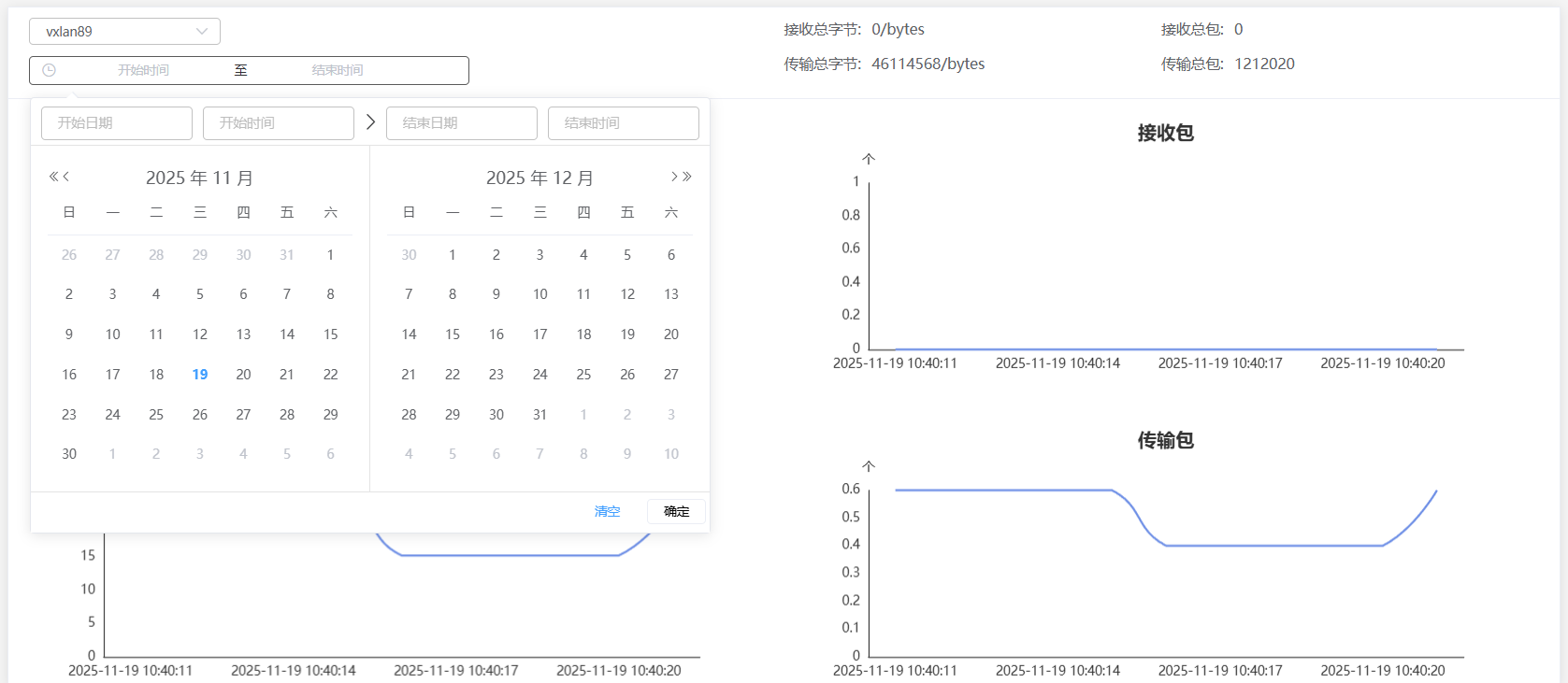1568x683 pixels.
Task: Select December 31 in the right calendar
Action: tap(539, 414)
